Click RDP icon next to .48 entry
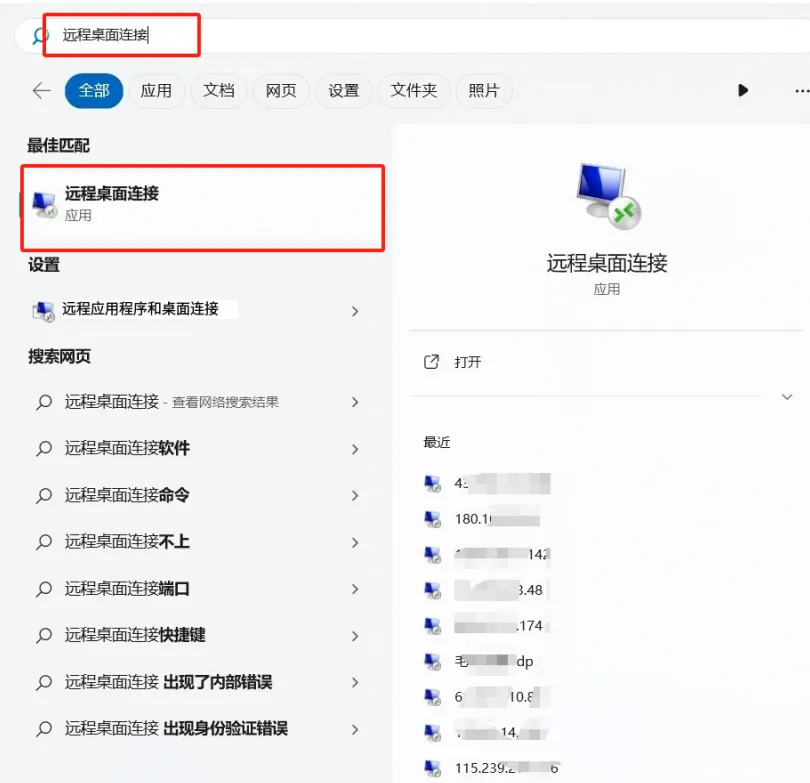Image resolution: width=810 pixels, height=783 pixels. tap(432, 590)
